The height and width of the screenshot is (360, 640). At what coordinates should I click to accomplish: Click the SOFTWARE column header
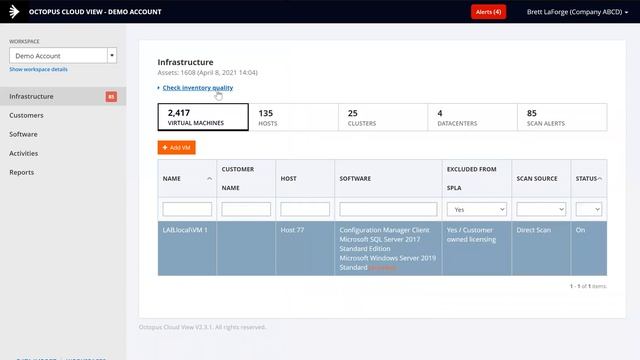(x=388, y=178)
